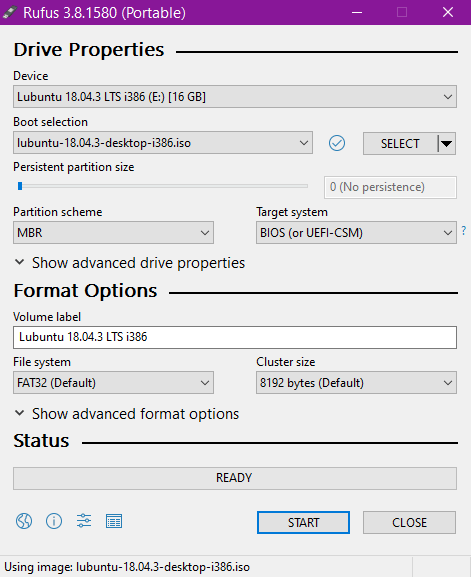Open the Device dropdown list
The image size is (471, 577).
(x=235, y=97)
